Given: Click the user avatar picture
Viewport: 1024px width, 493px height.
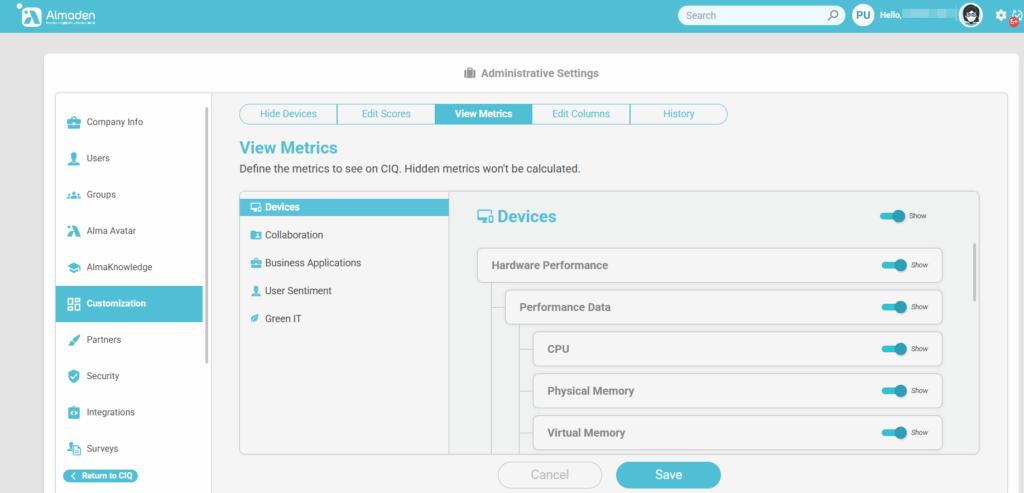Looking at the screenshot, I should 970,15.
